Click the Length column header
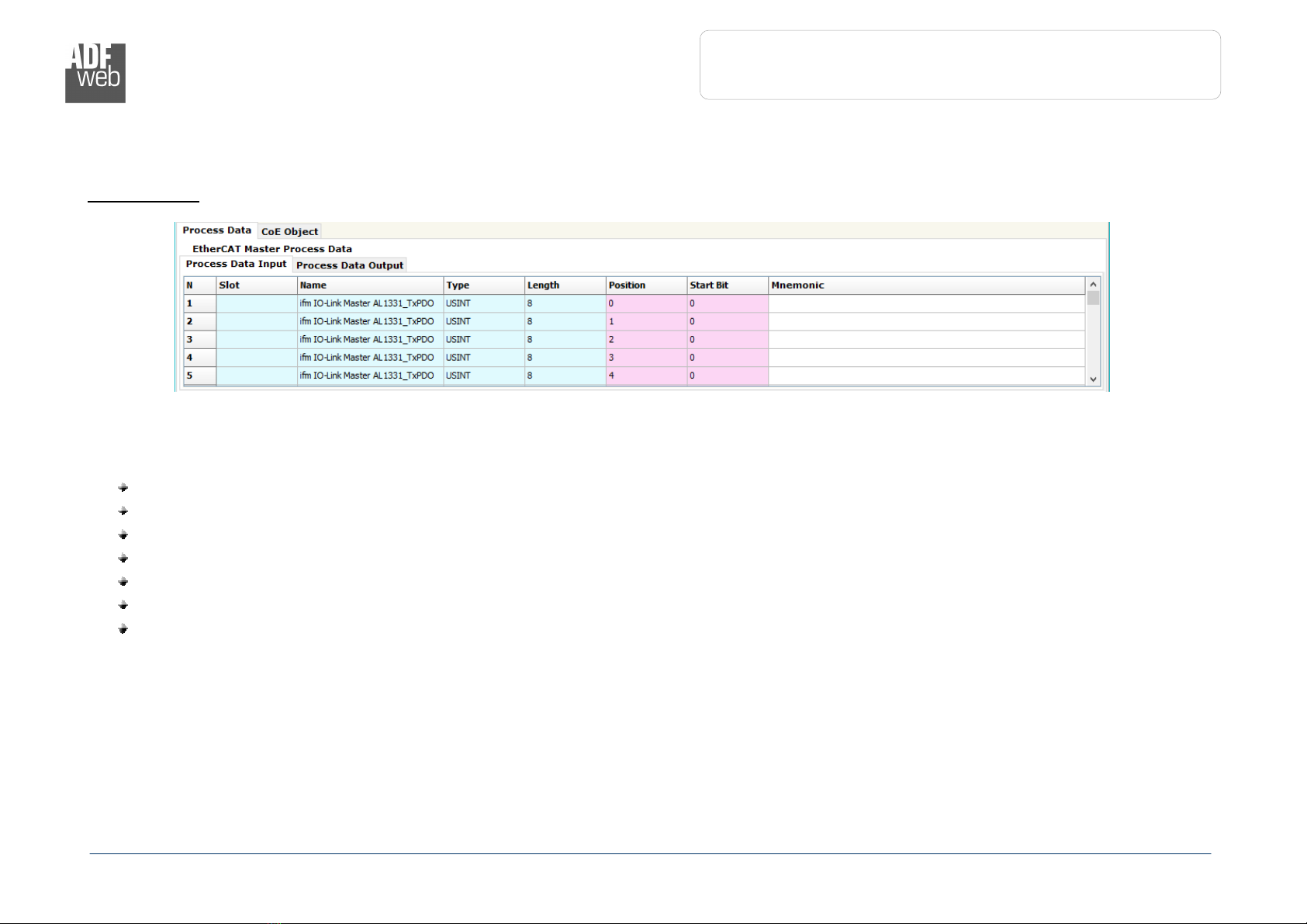Image resolution: width=1307 pixels, height=924 pixels. [565, 285]
